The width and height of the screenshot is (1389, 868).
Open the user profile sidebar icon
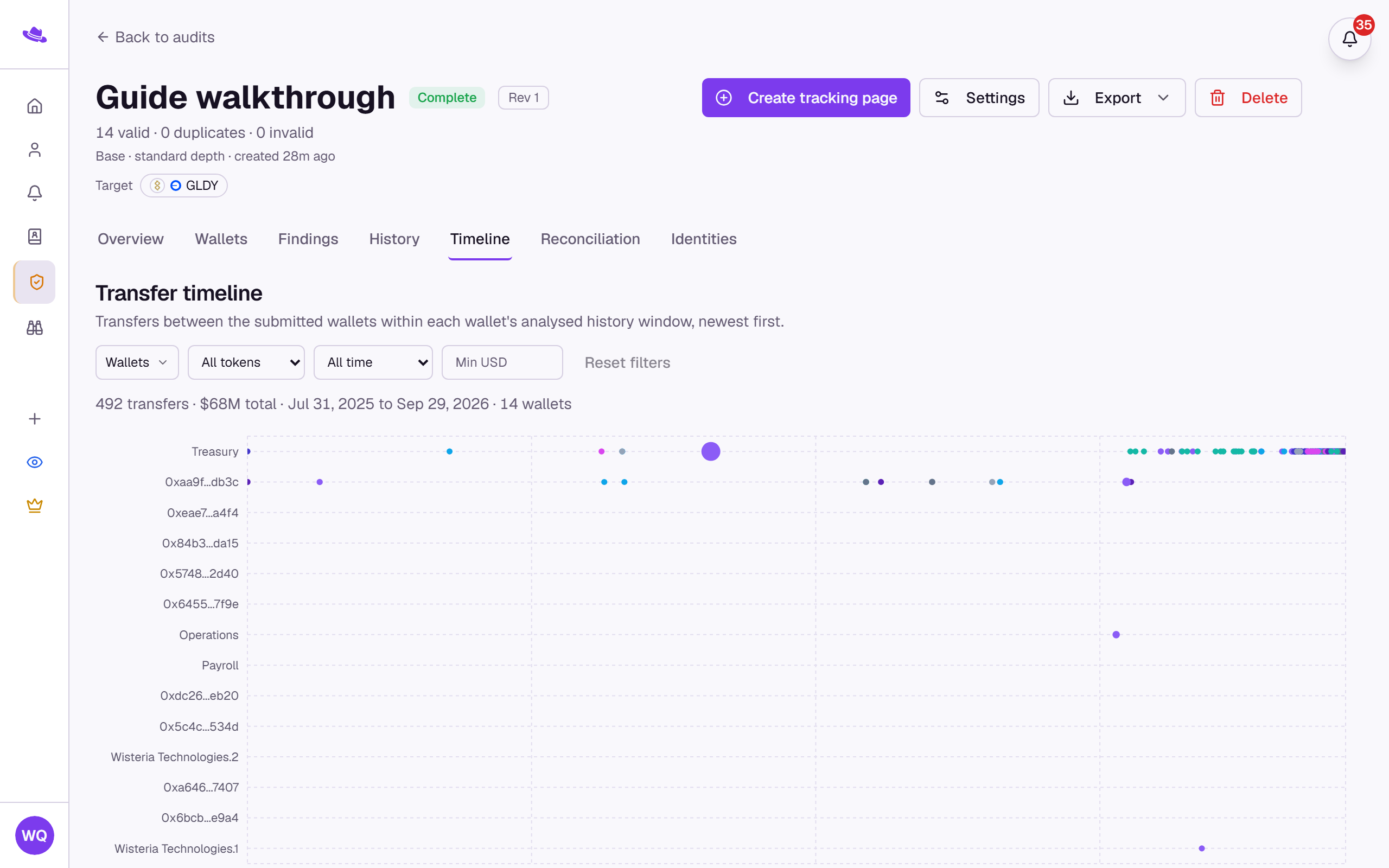(x=34, y=150)
